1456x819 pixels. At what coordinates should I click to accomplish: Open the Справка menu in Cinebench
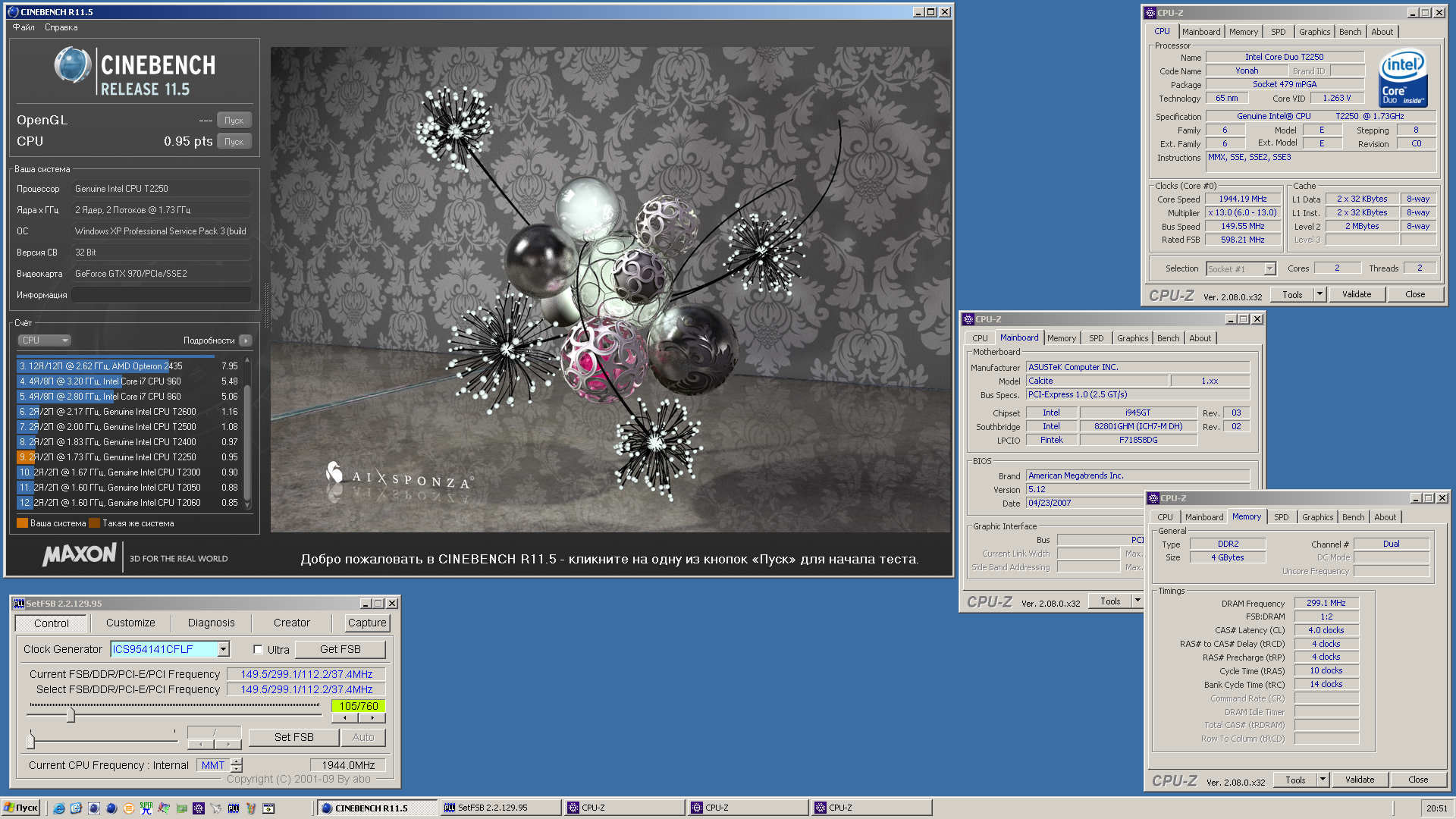coord(61,27)
